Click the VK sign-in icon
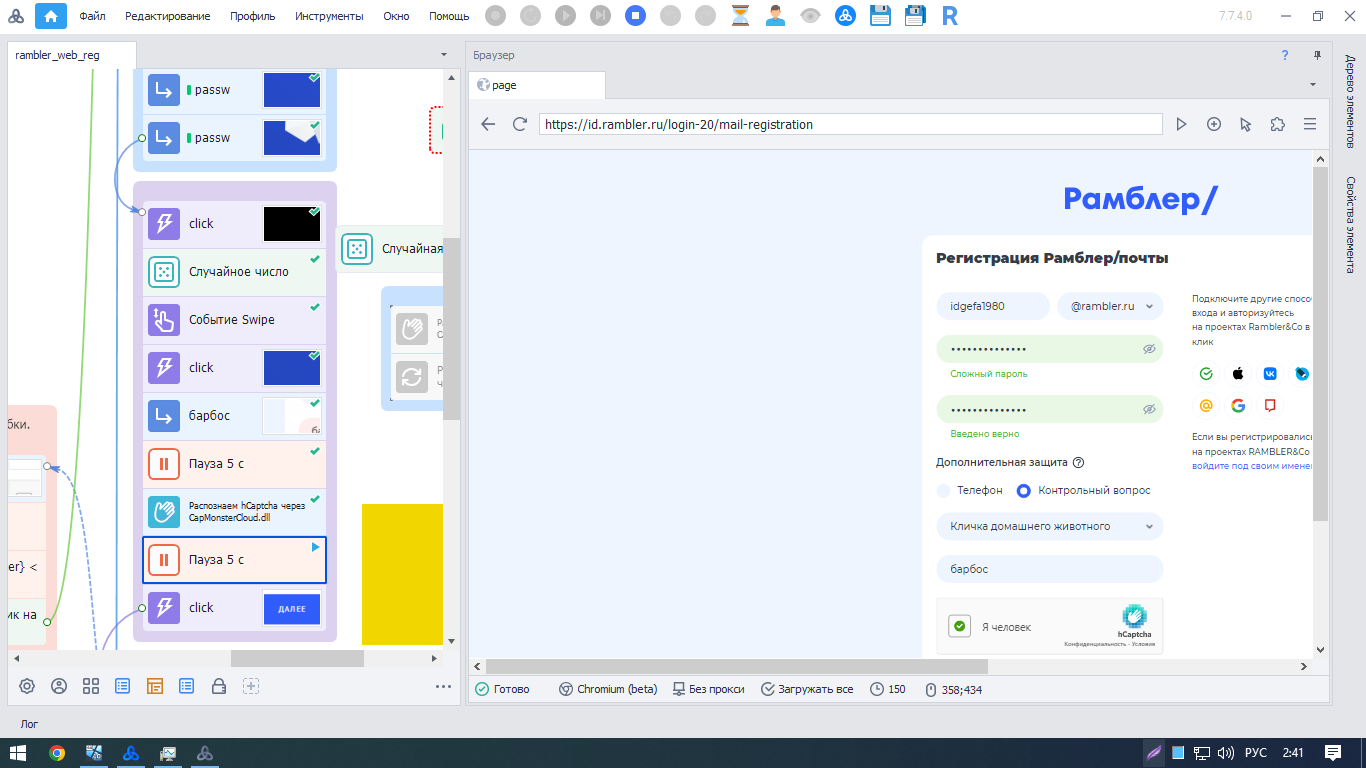 [x=1270, y=374]
